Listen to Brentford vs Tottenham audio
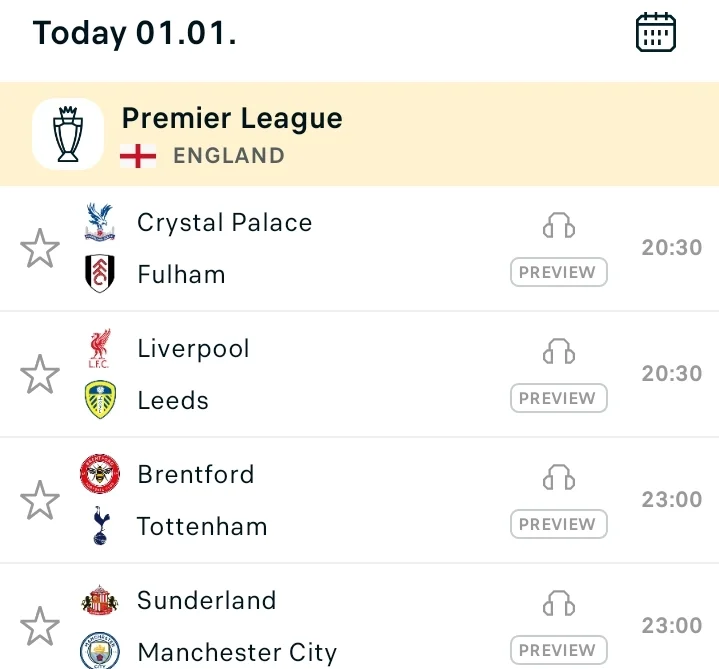The width and height of the screenshot is (719, 669). coord(559,478)
